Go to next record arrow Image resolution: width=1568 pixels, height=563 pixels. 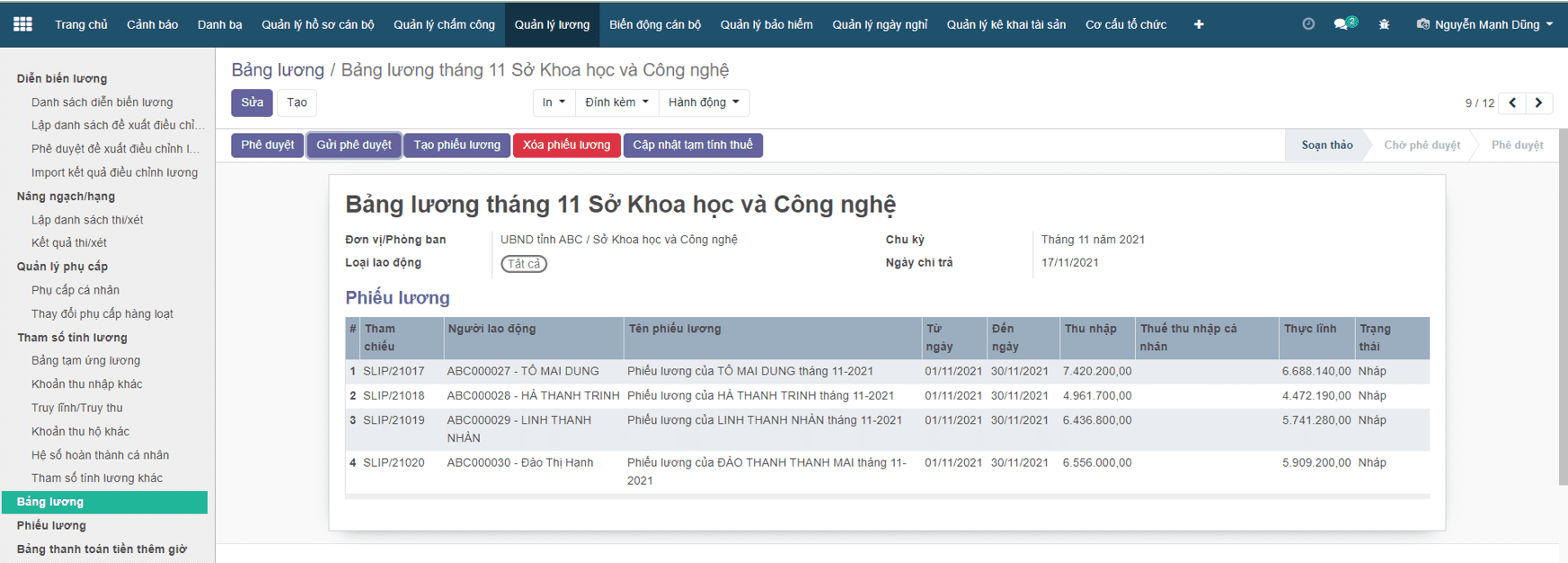point(1539,102)
